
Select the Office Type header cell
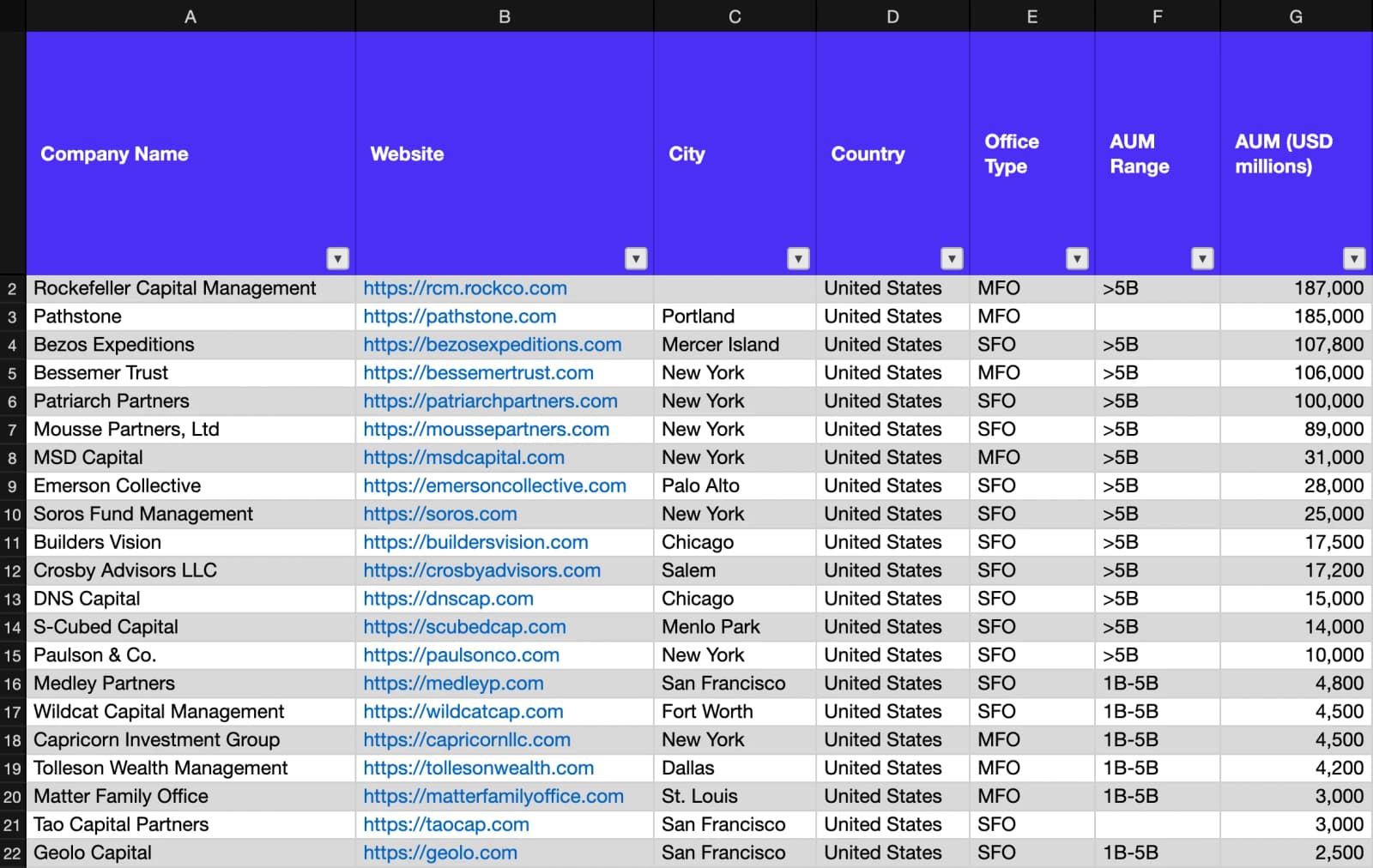pyautogui.click(x=1032, y=154)
